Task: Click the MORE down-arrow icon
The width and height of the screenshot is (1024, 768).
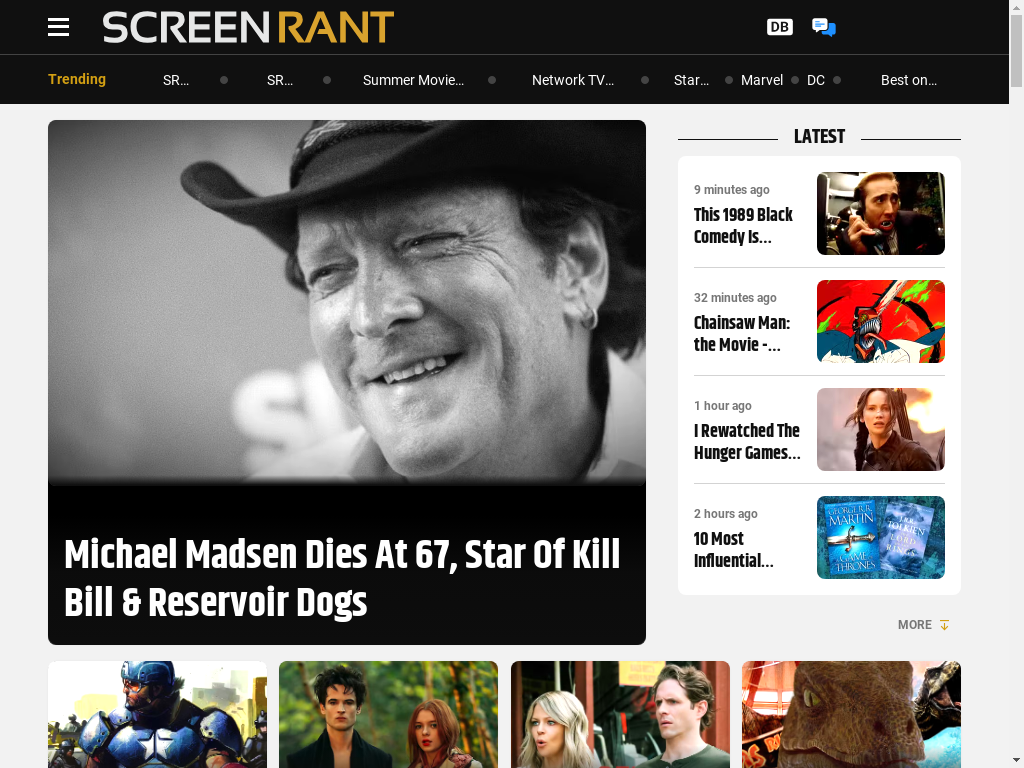Action: point(944,625)
